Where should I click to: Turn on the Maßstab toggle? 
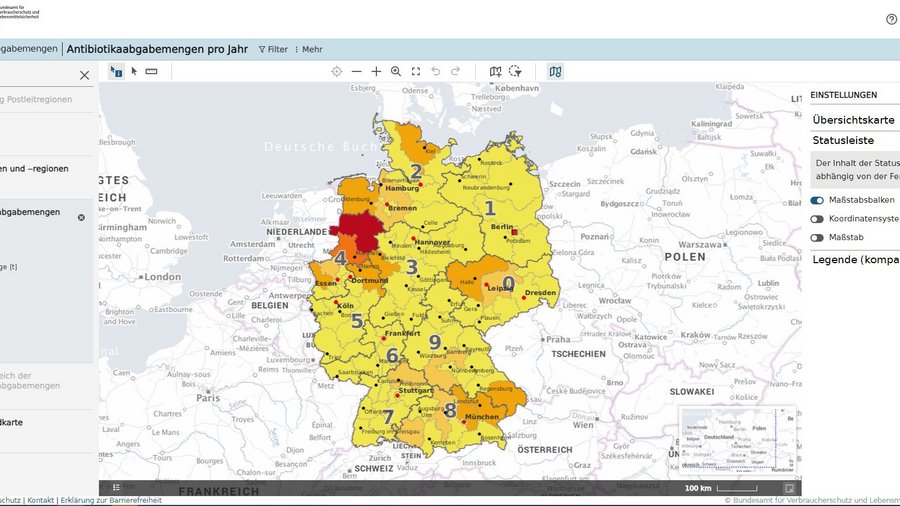817,238
